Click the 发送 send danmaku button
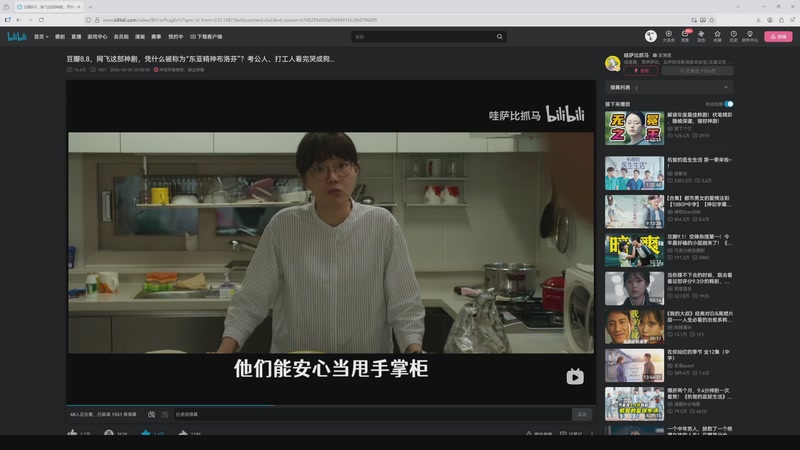 coord(582,414)
